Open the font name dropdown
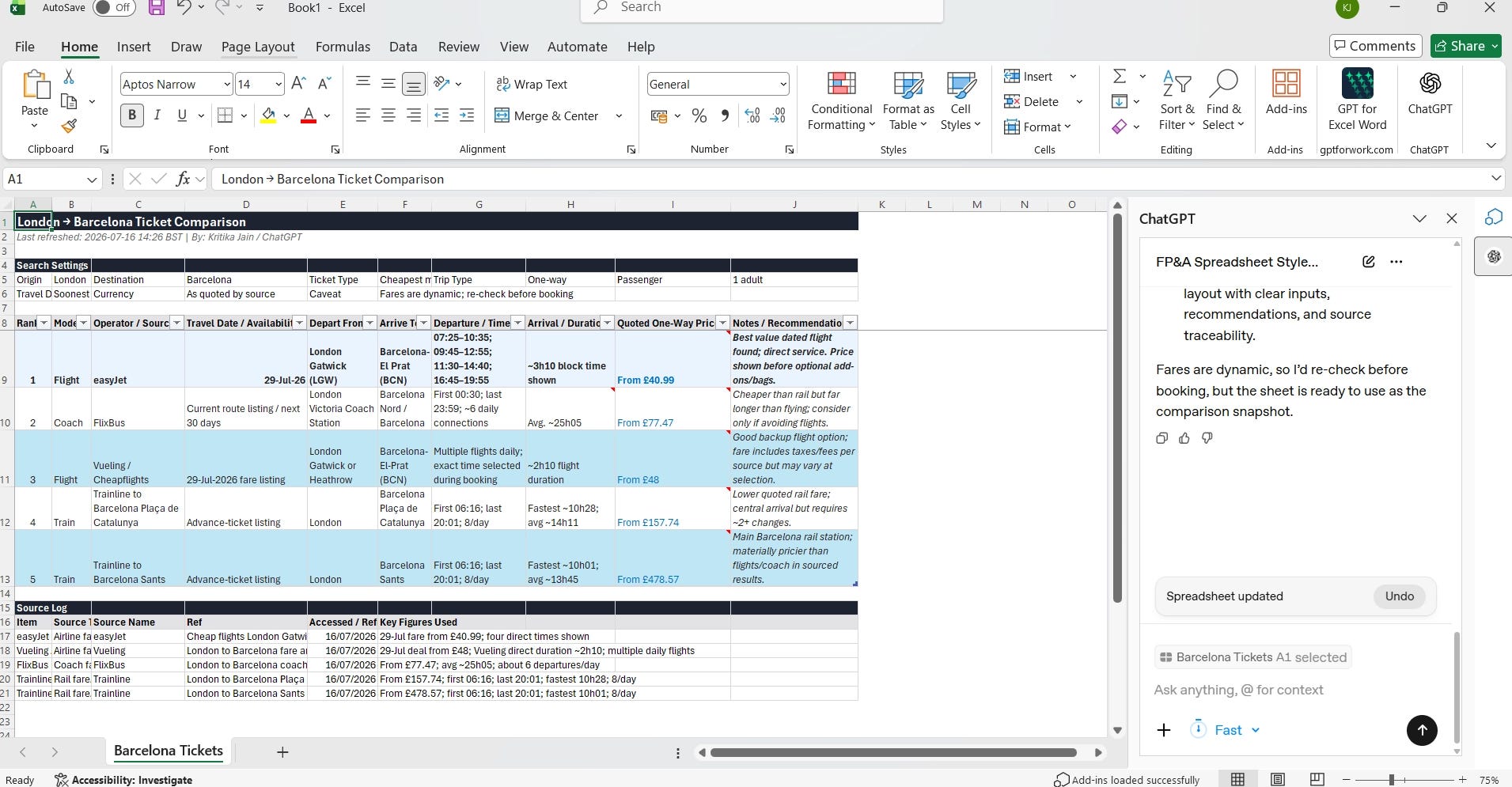 pyautogui.click(x=227, y=84)
